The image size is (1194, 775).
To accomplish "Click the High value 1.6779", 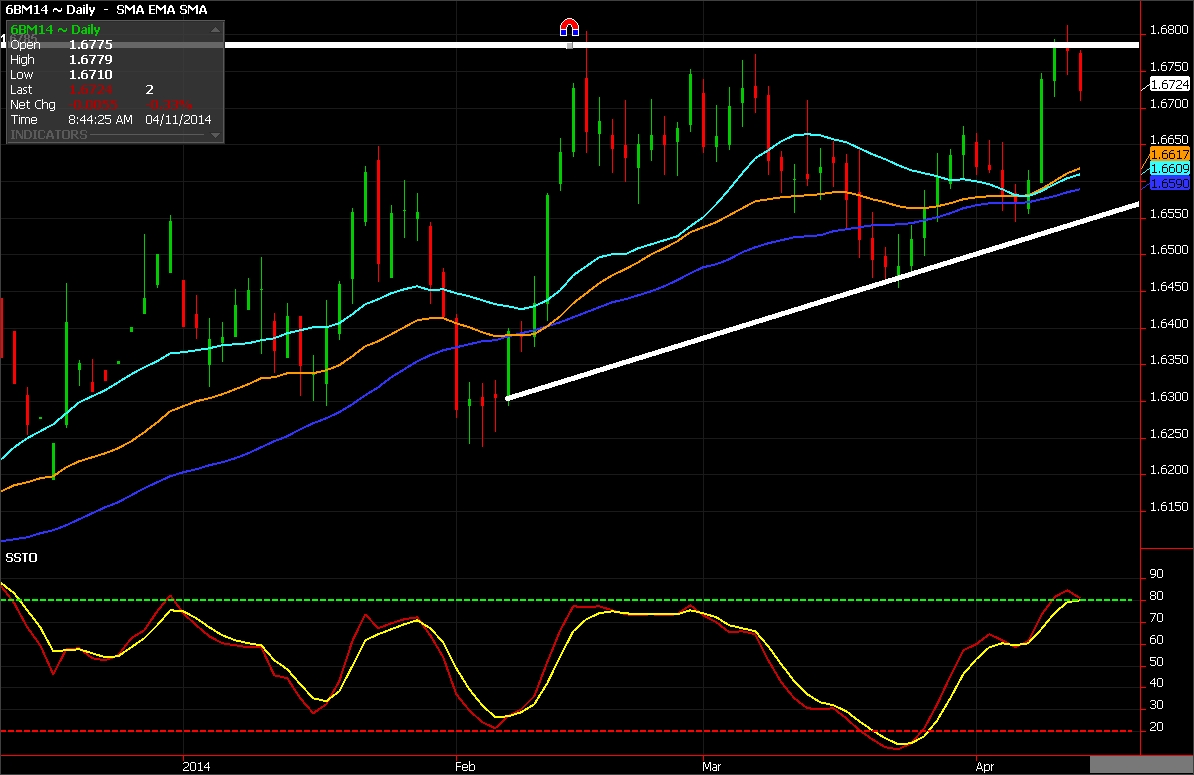I will point(91,59).
